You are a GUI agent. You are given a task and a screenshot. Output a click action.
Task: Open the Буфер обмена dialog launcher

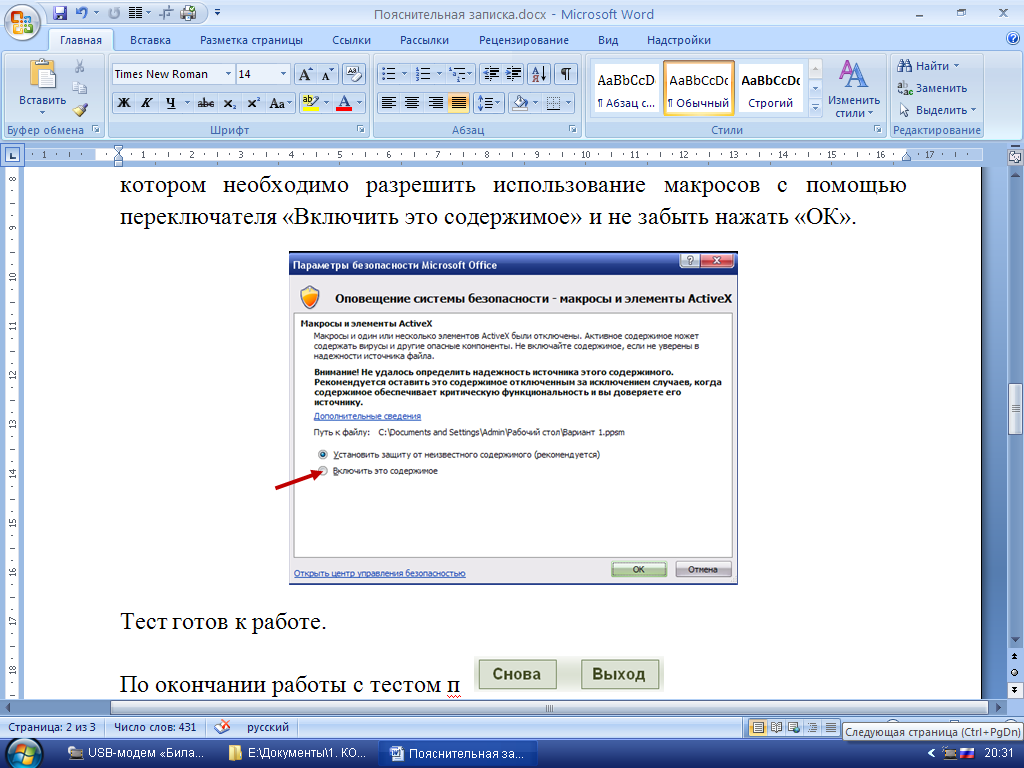(96, 129)
